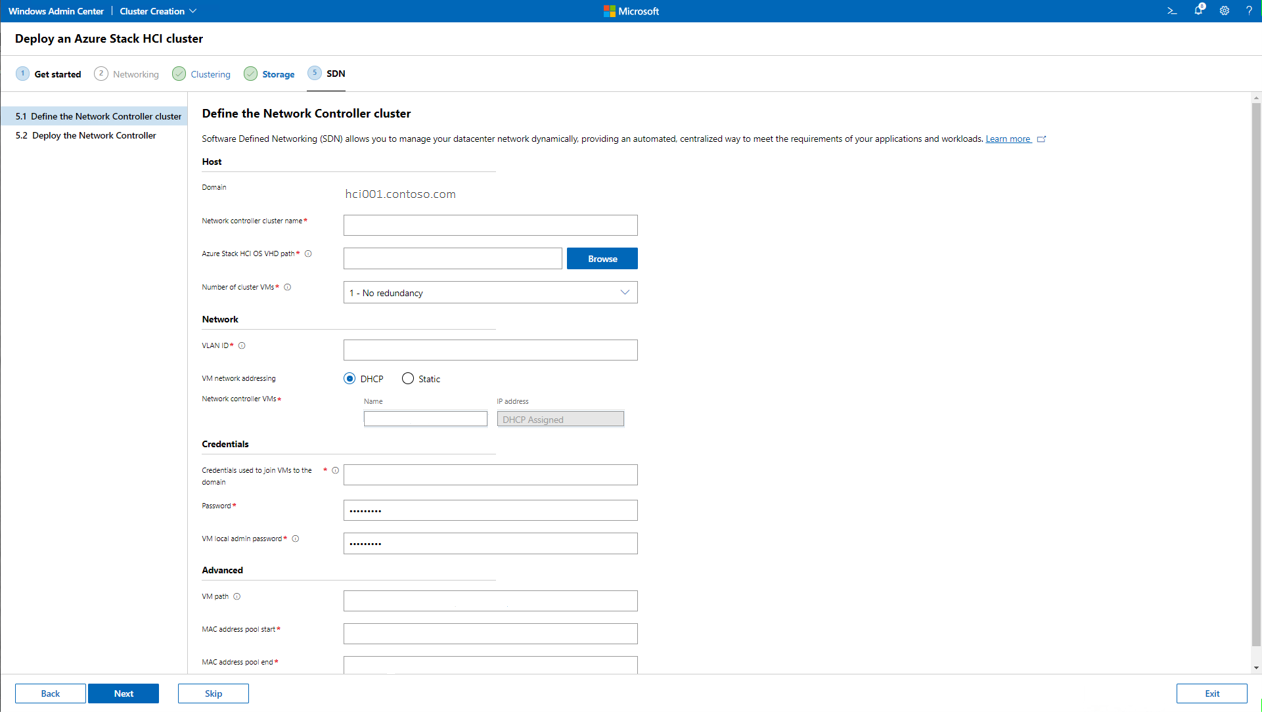Select Deploy the Network Controller step
This screenshot has height=712, width=1262.
click(93, 135)
